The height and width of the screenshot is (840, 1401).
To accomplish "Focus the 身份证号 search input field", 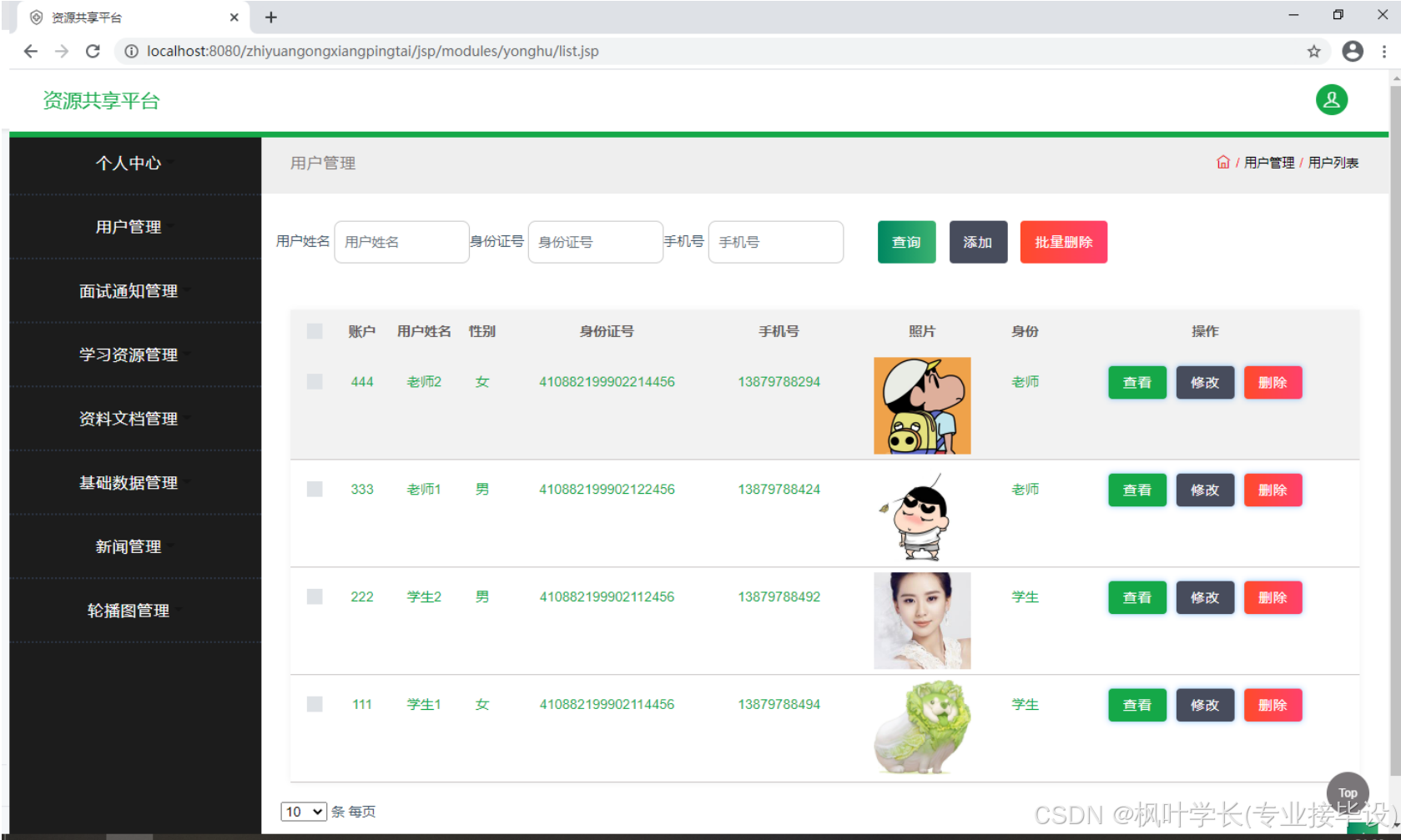I will pyautogui.click(x=595, y=242).
